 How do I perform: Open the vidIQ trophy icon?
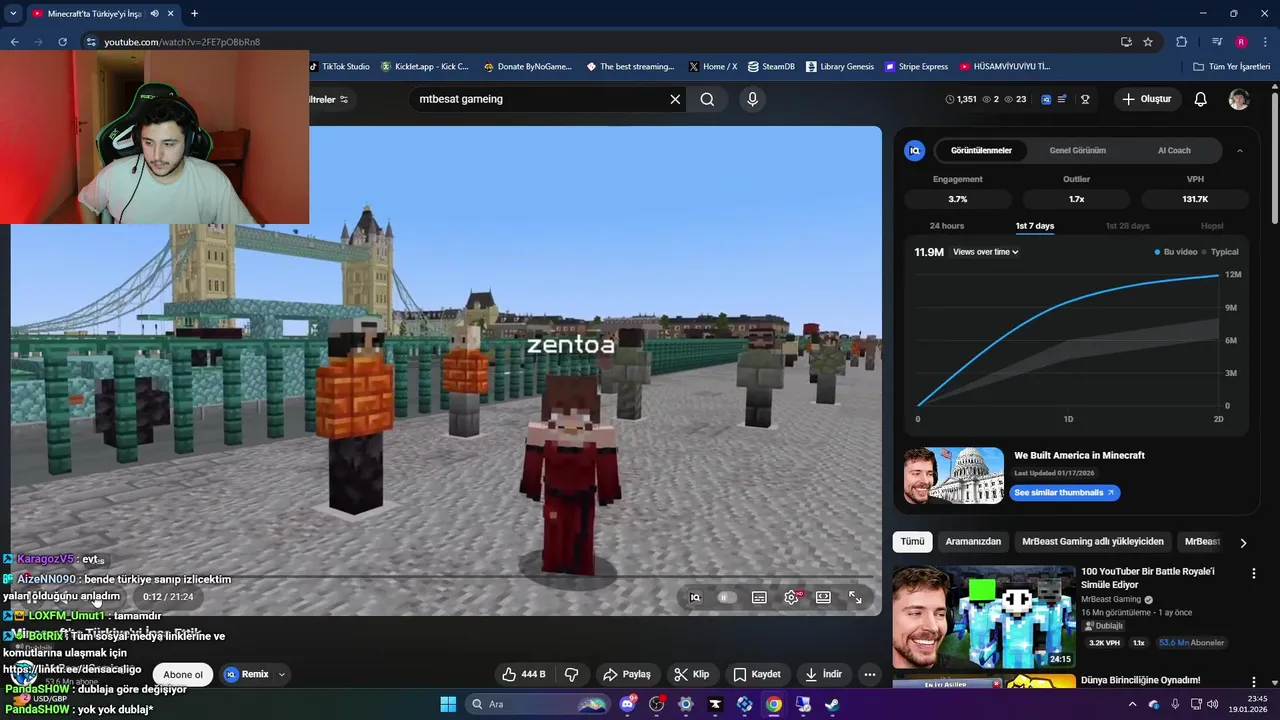pos(1085,99)
